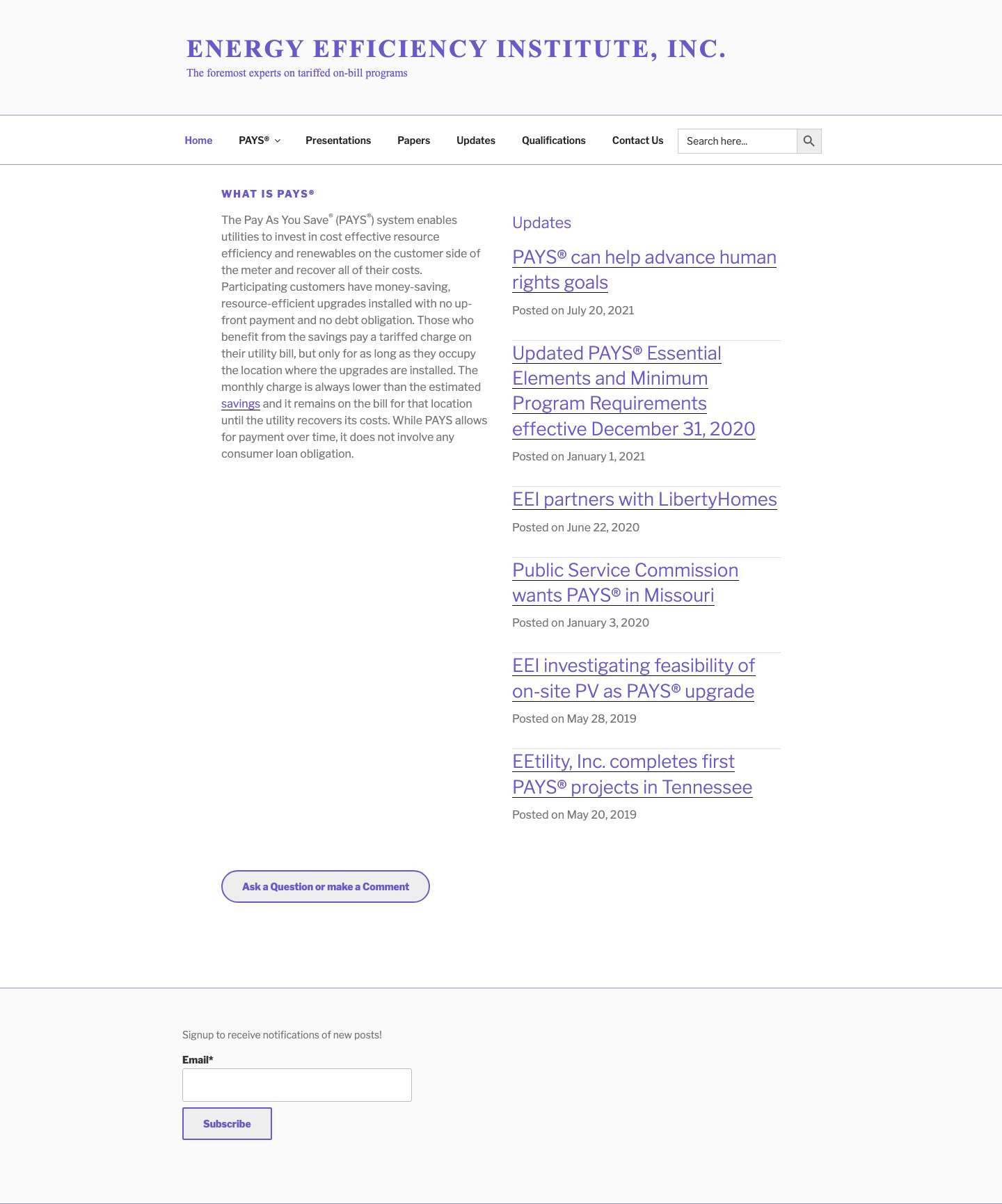Open the Contact Us menu item

tap(637, 141)
